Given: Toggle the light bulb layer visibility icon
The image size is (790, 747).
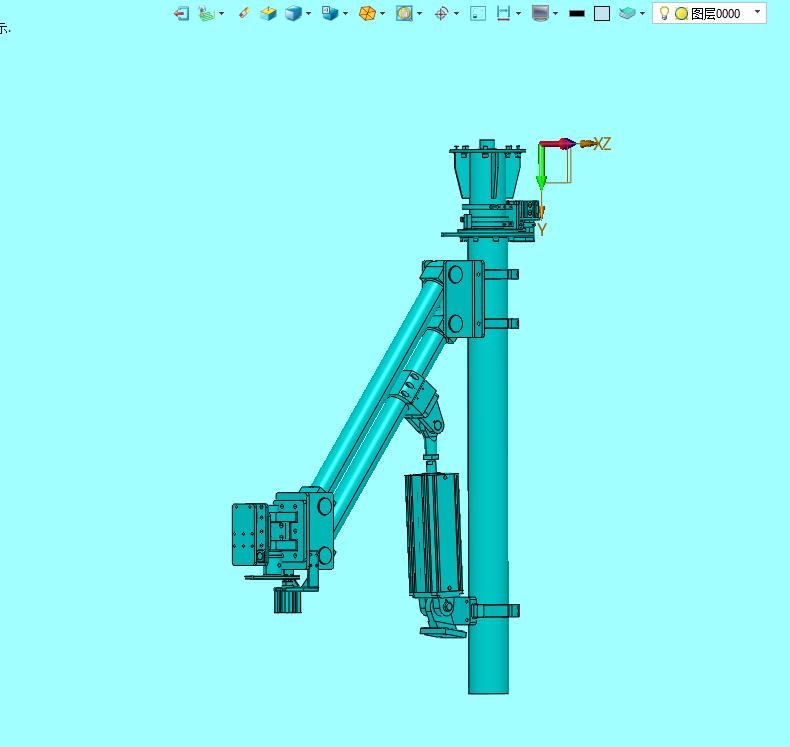Looking at the screenshot, I should coord(664,14).
